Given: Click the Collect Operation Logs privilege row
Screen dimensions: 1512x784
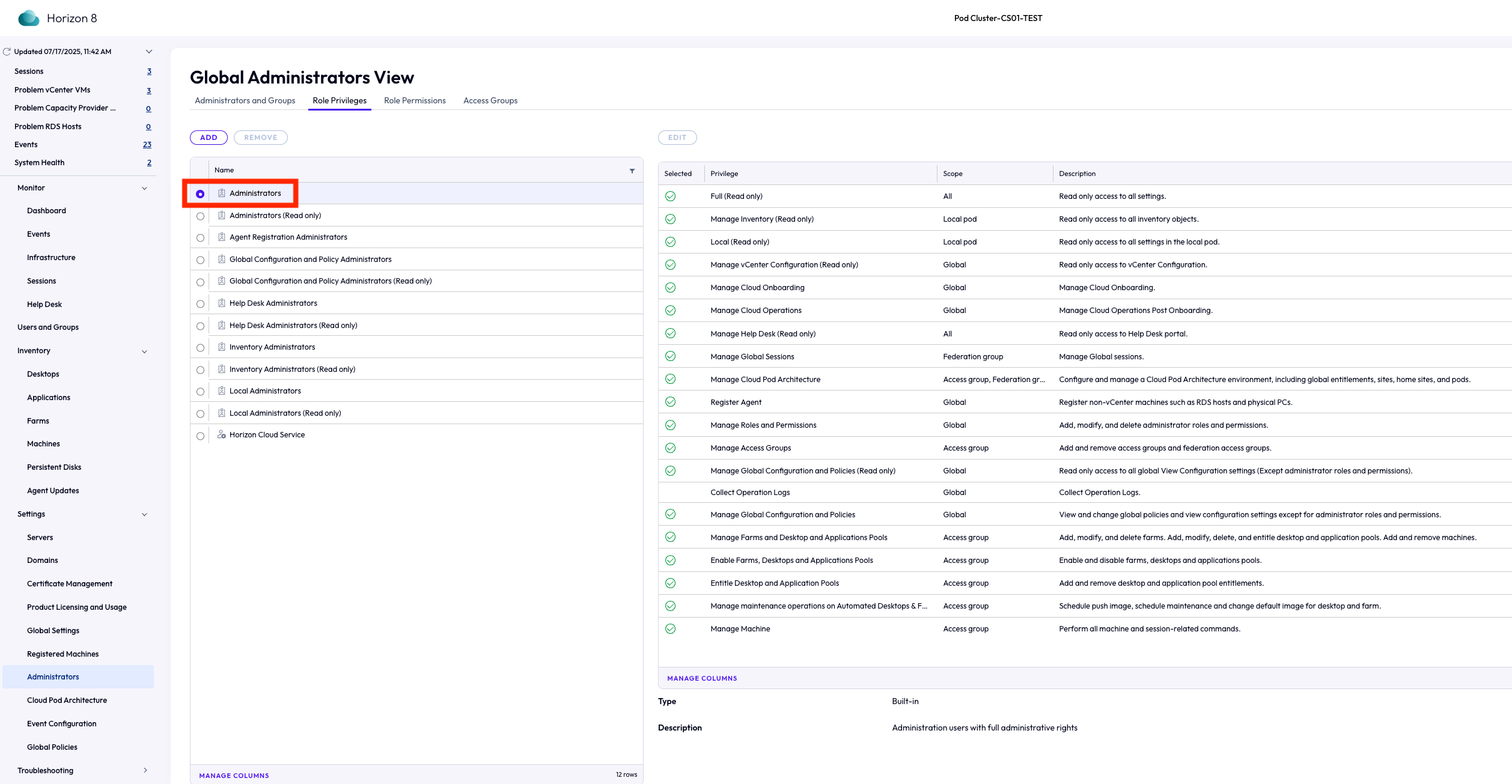Looking at the screenshot, I should [x=1085, y=493].
